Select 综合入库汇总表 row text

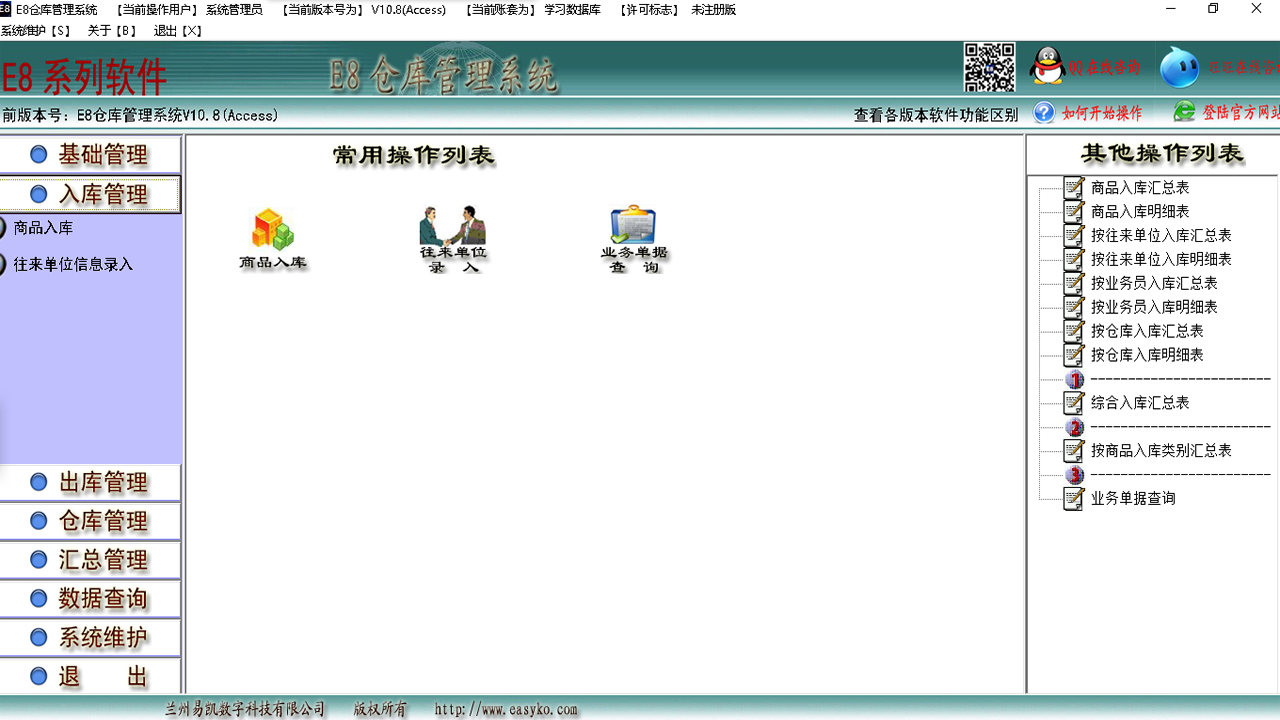coord(1140,403)
